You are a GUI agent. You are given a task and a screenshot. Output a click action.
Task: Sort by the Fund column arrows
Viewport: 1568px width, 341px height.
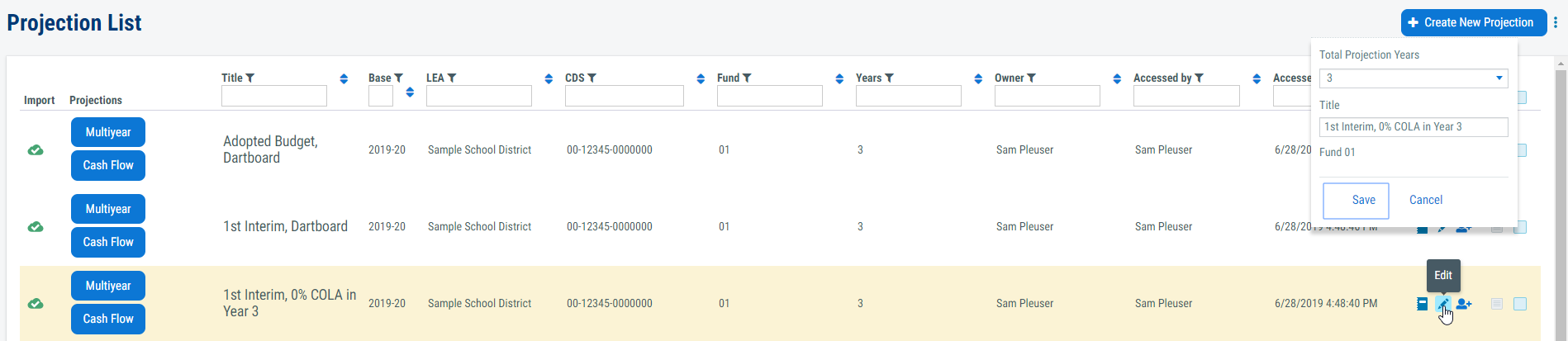pyautogui.click(x=839, y=78)
